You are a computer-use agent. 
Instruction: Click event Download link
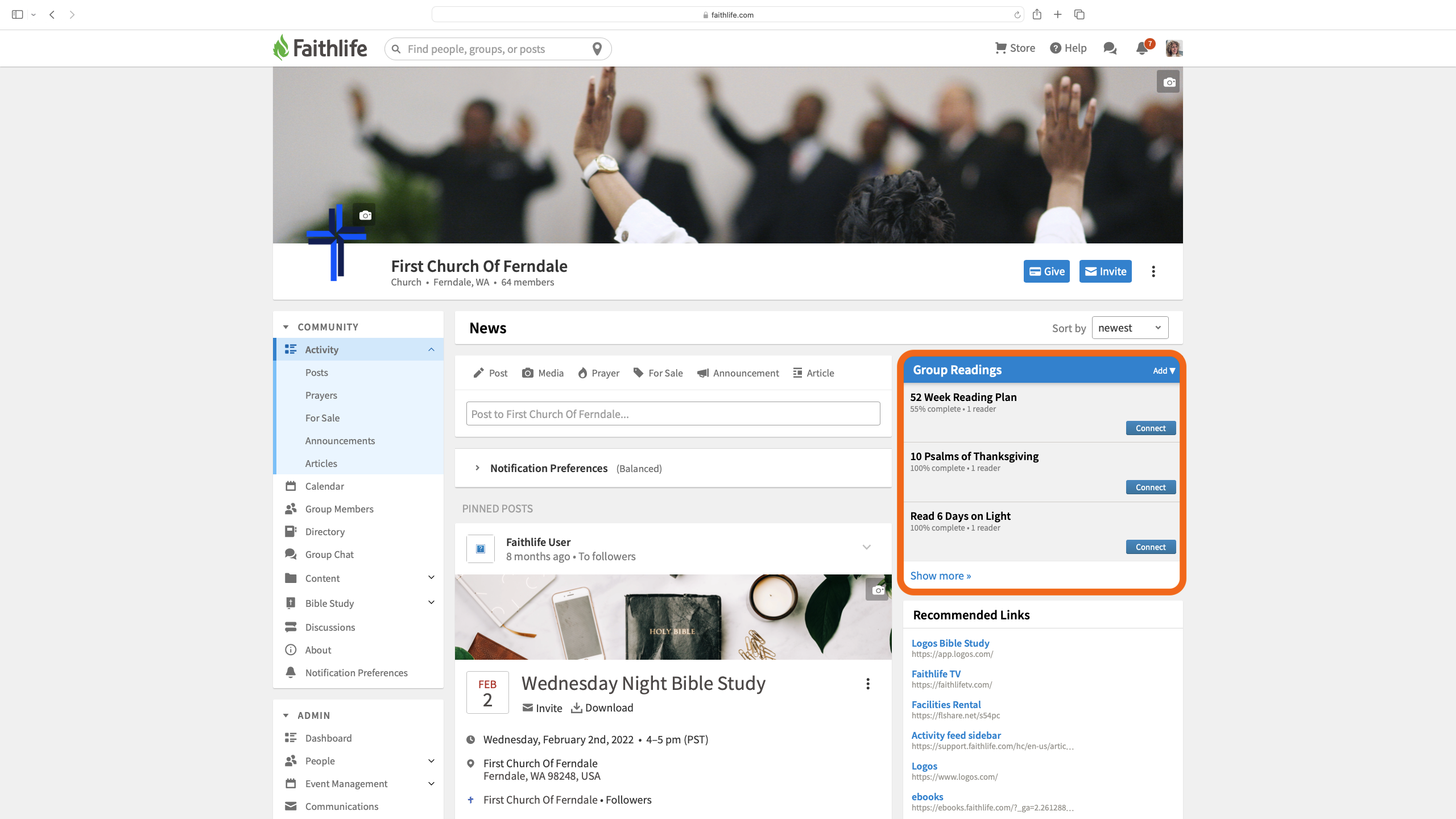[602, 708]
